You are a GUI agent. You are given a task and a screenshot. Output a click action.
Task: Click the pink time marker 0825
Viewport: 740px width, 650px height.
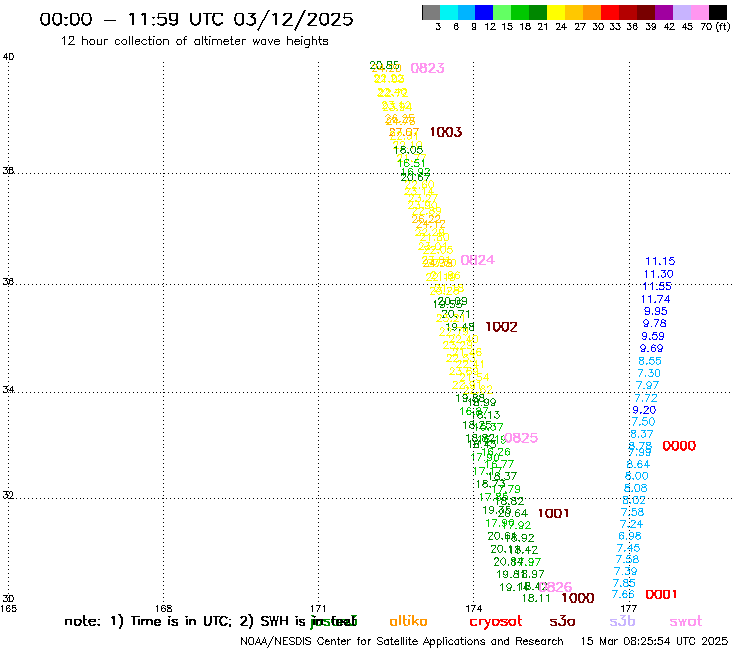(521, 438)
